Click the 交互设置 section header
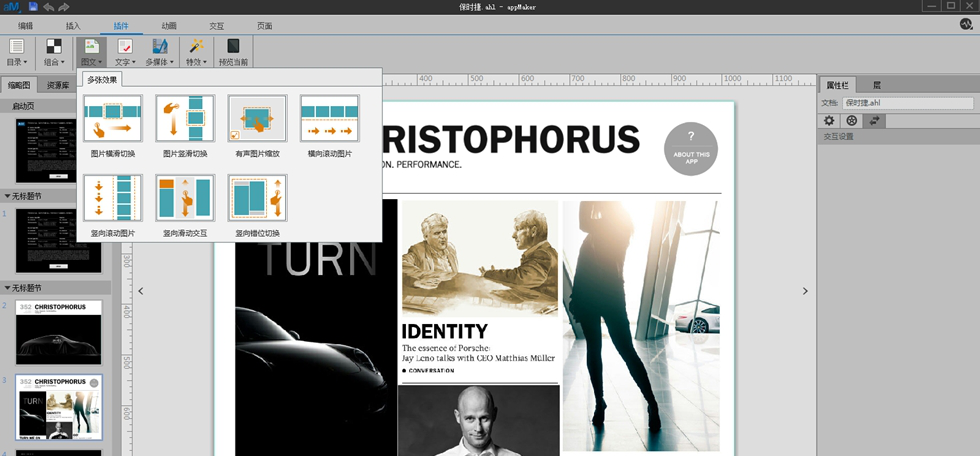Screen dimensions: 980x474 pos(898,136)
